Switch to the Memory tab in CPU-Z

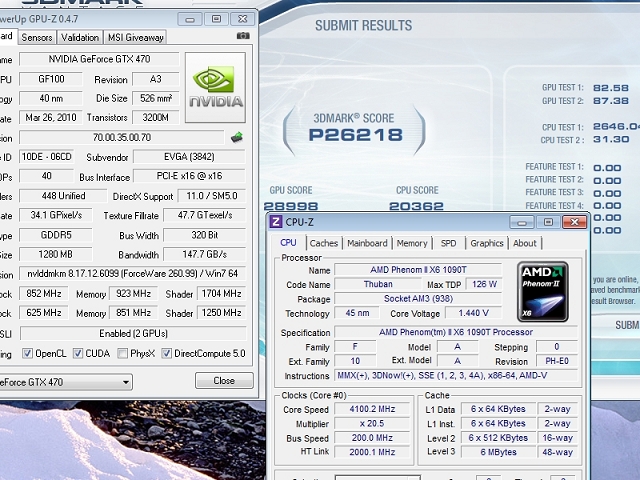(x=412, y=243)
